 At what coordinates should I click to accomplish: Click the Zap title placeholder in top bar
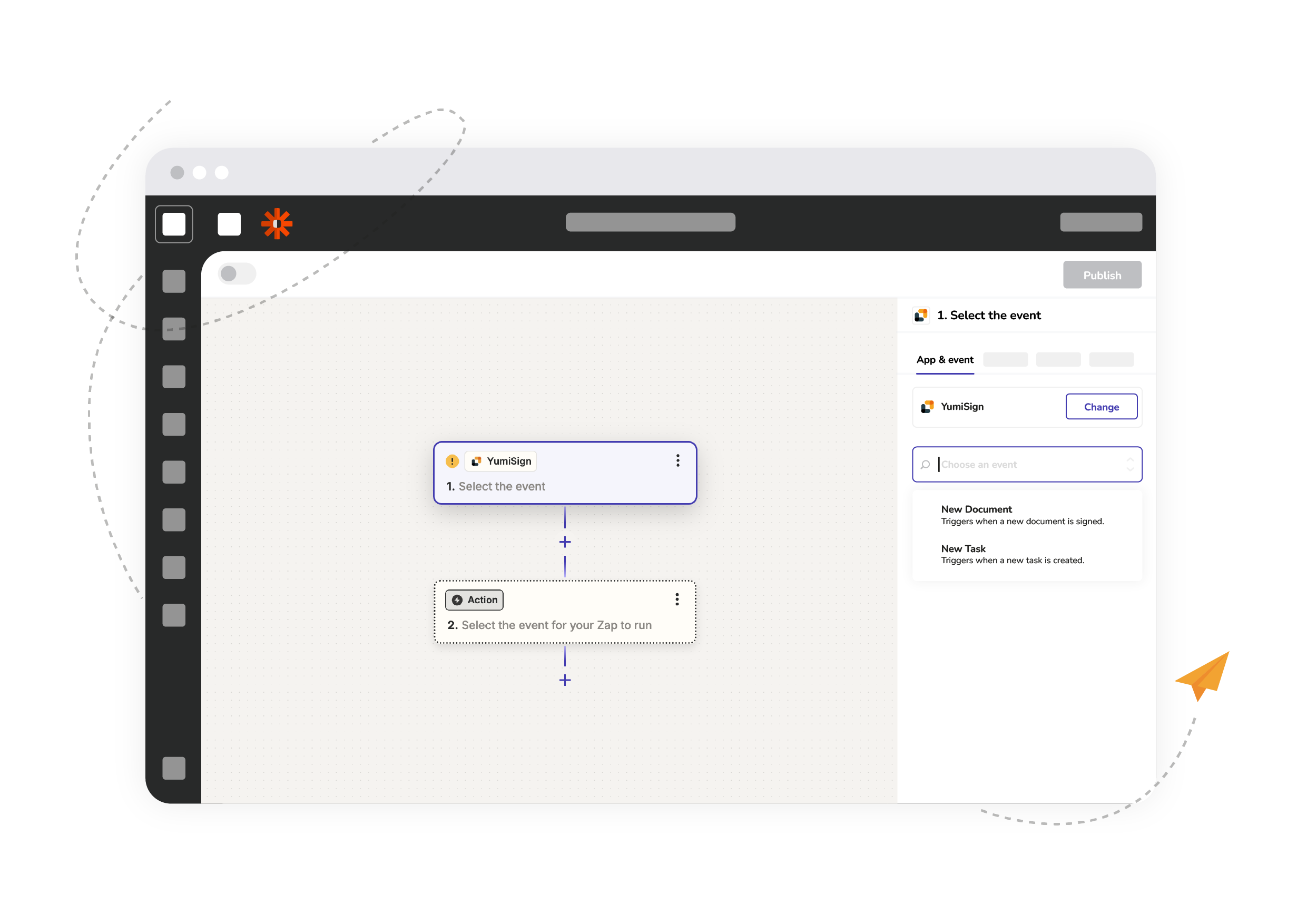coord(650,222)
